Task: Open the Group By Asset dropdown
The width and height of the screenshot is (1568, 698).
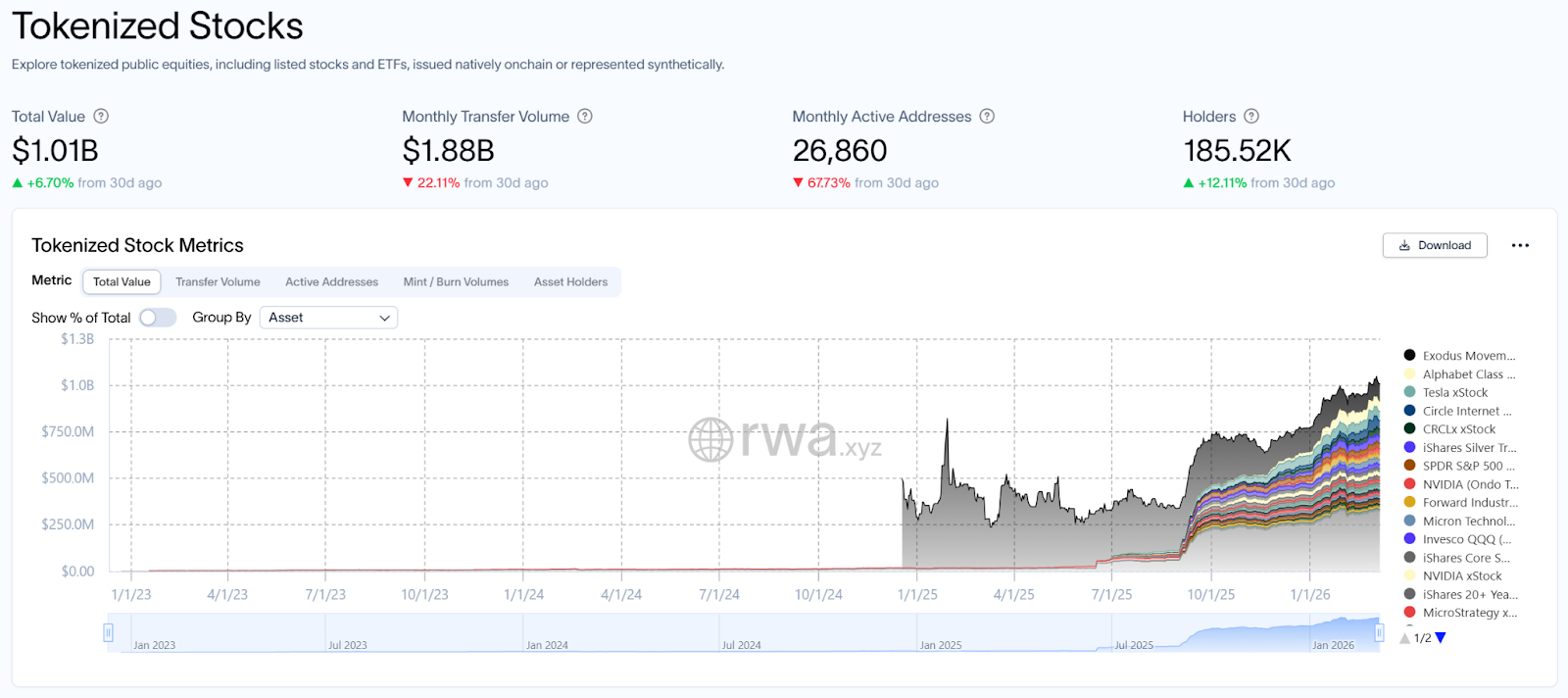Action: [328, 318]
